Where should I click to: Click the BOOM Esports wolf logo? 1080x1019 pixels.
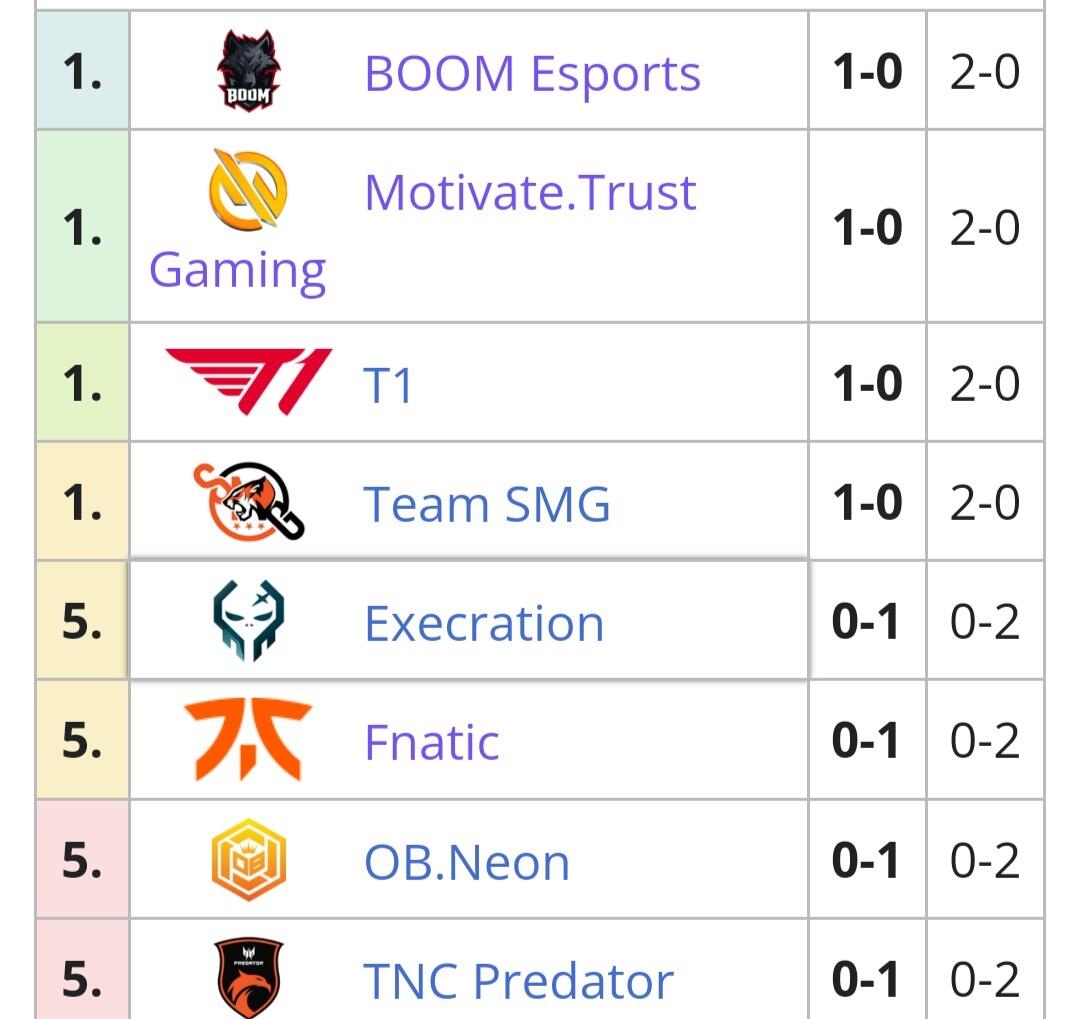click(x=249, y=72)
